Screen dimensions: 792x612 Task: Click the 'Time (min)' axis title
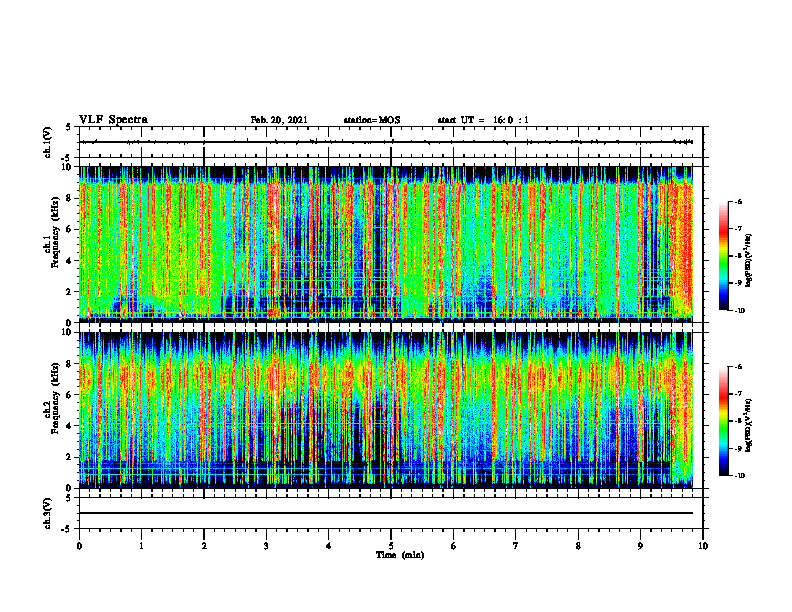point(400,555)
